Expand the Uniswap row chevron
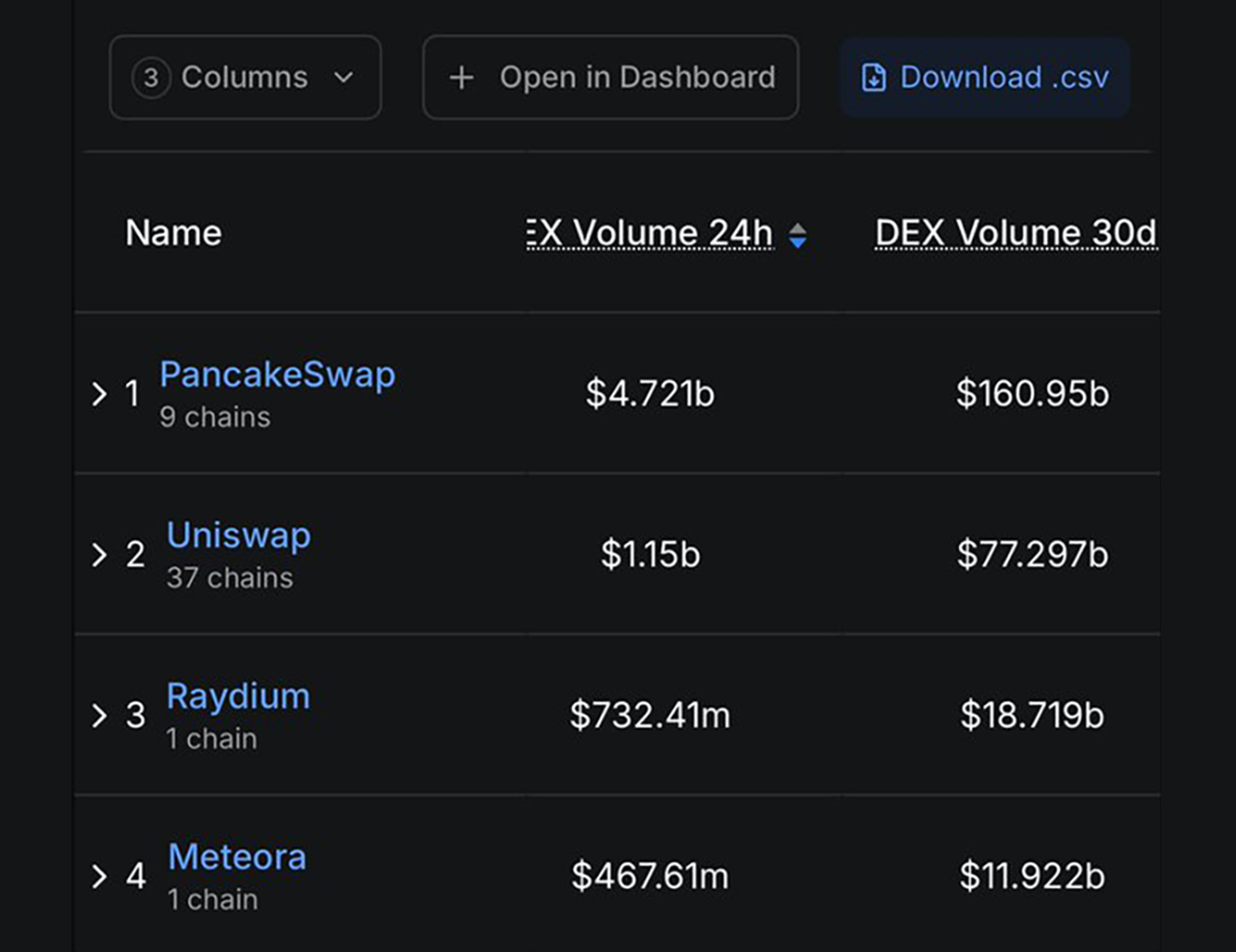The image size is (1236, 952). 99,554
